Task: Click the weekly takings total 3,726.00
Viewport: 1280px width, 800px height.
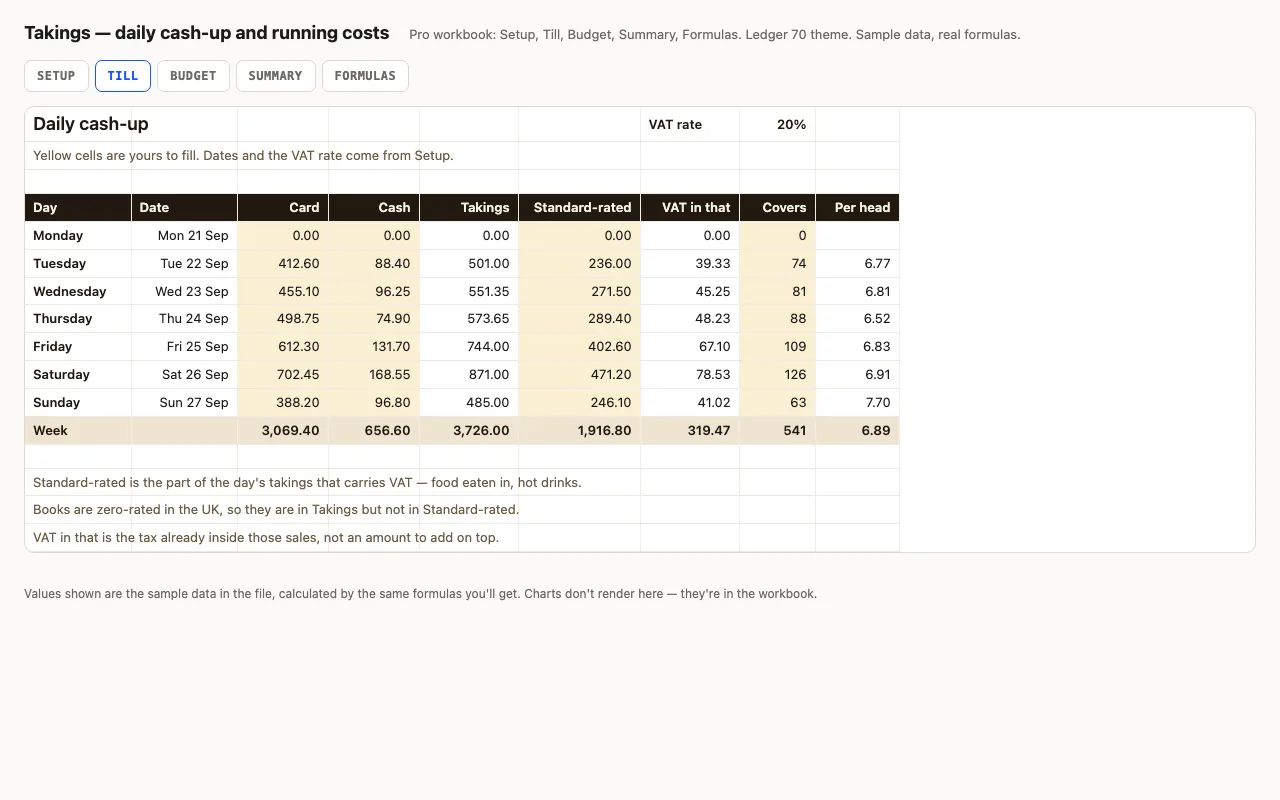Action: click(x=469, y=431)
